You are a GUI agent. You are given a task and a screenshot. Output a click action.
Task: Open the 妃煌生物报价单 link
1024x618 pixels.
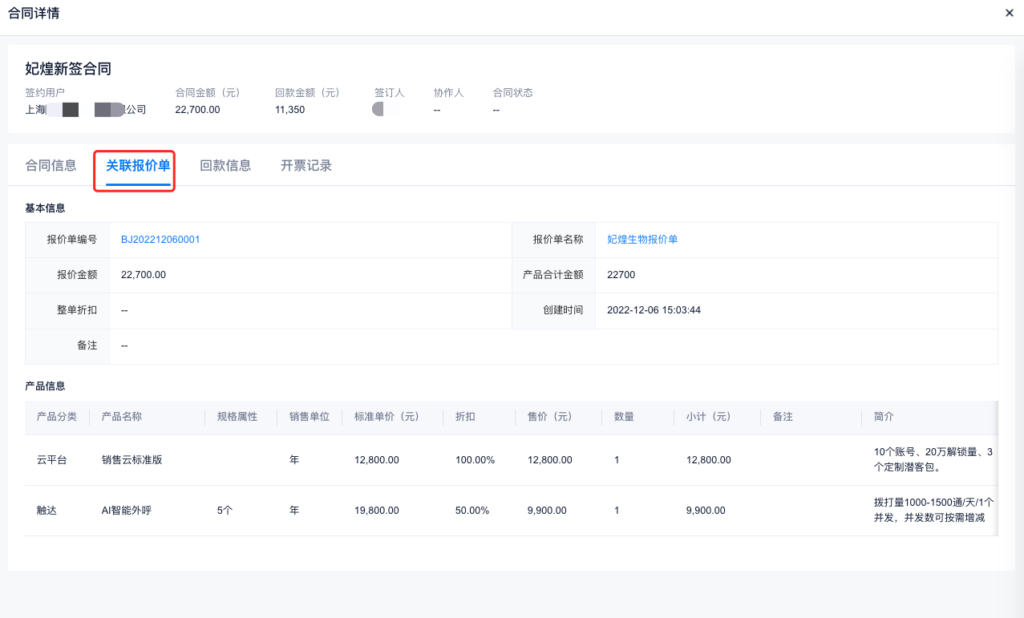point(642,239)
